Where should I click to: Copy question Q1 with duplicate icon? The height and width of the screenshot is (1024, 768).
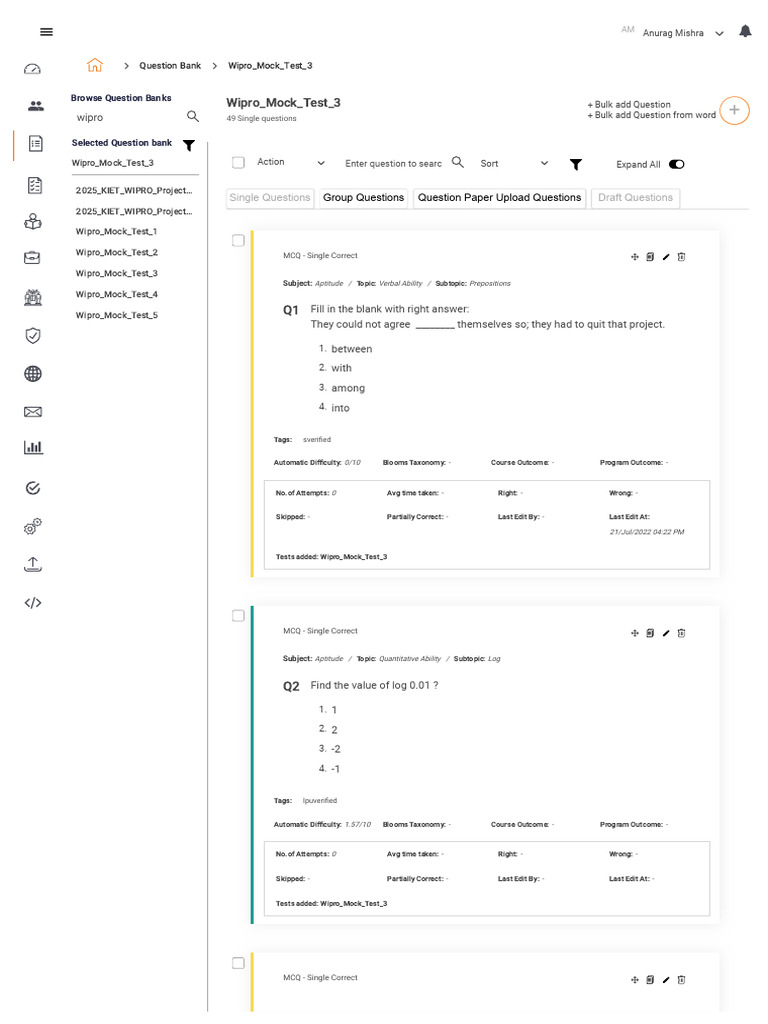(650, 257)
